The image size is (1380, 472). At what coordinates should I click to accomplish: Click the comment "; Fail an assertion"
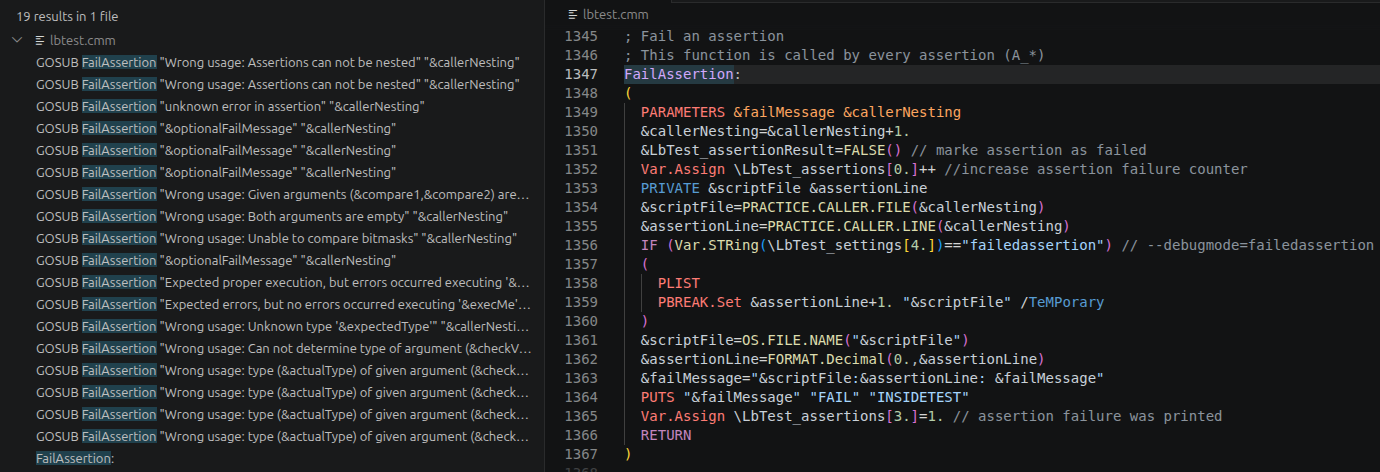(704, 36)
